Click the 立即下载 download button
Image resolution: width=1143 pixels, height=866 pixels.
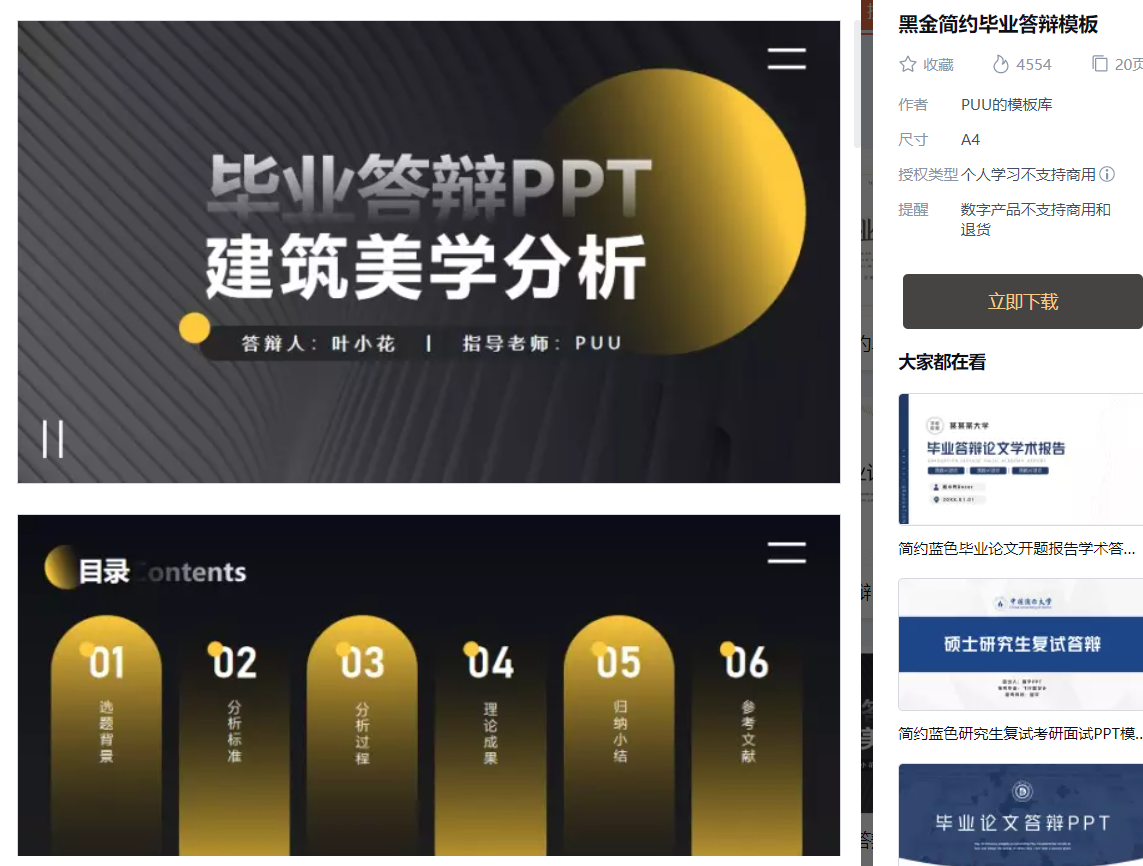(1023, 302)
